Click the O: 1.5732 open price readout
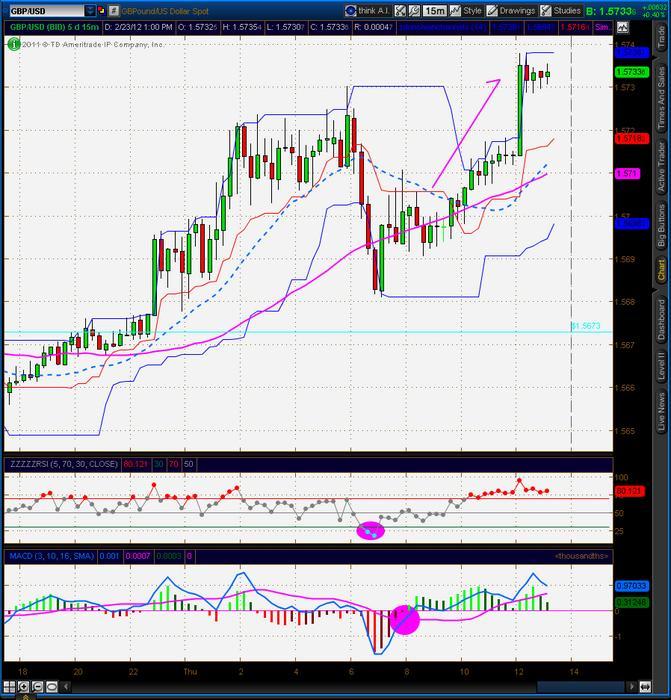 click(197, 27)
